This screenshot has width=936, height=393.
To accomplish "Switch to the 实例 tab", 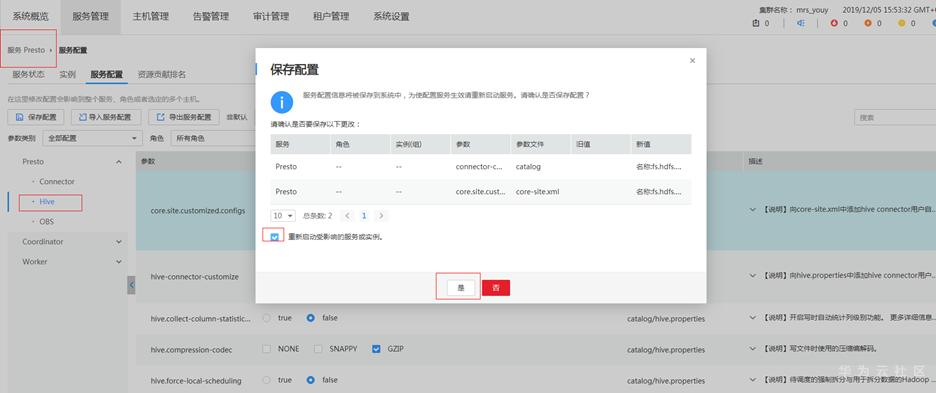I will 67,75.
